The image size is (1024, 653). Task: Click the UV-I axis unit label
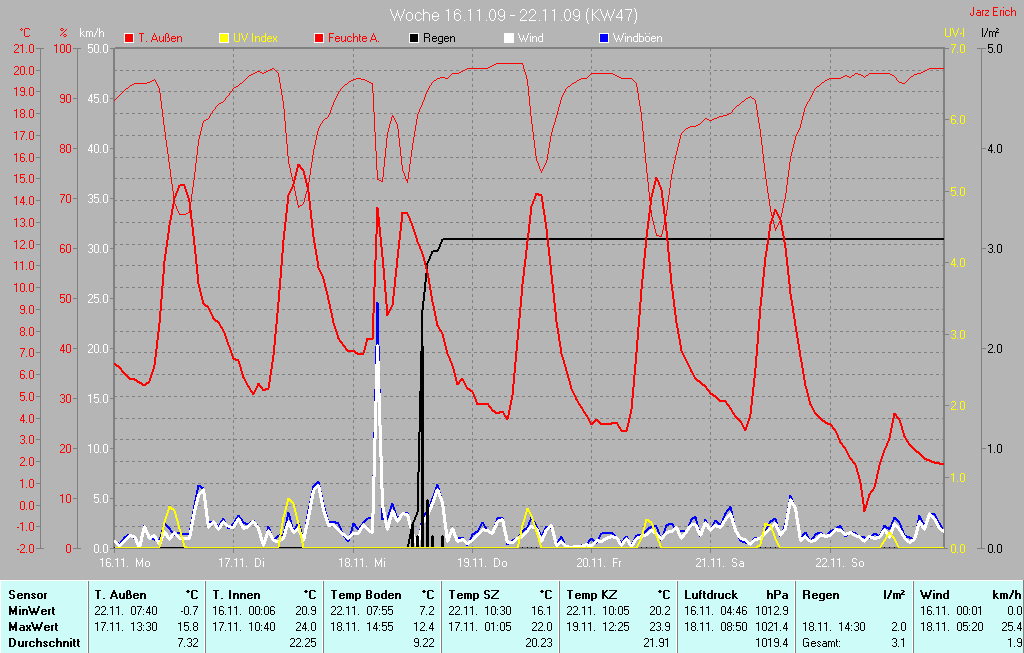(x=954, y=33)
